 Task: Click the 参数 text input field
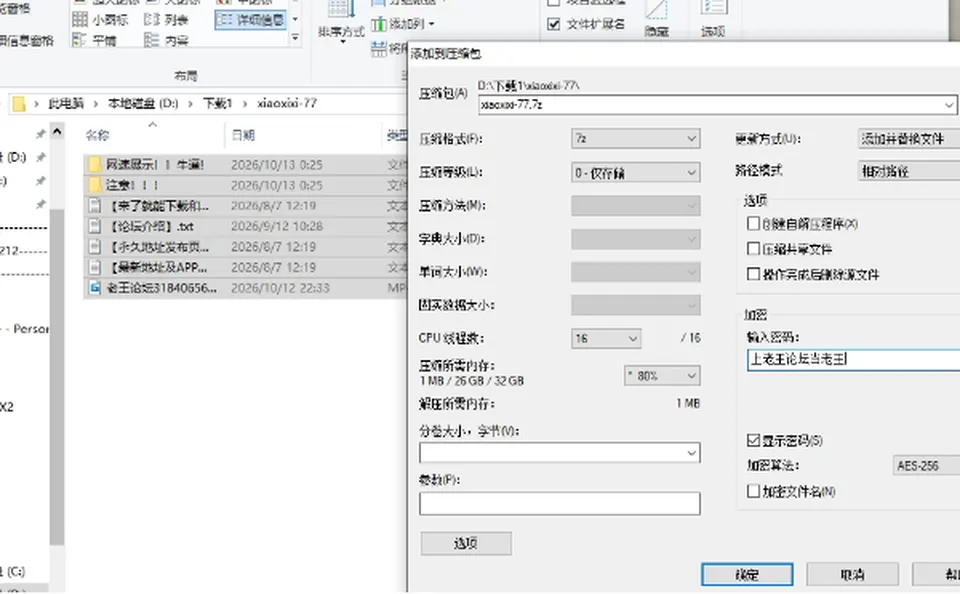click(560, 503)
